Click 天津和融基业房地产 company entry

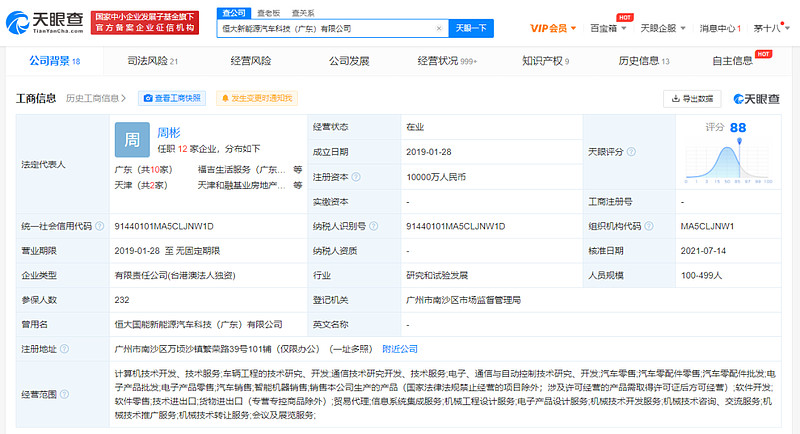coord(242,185)
